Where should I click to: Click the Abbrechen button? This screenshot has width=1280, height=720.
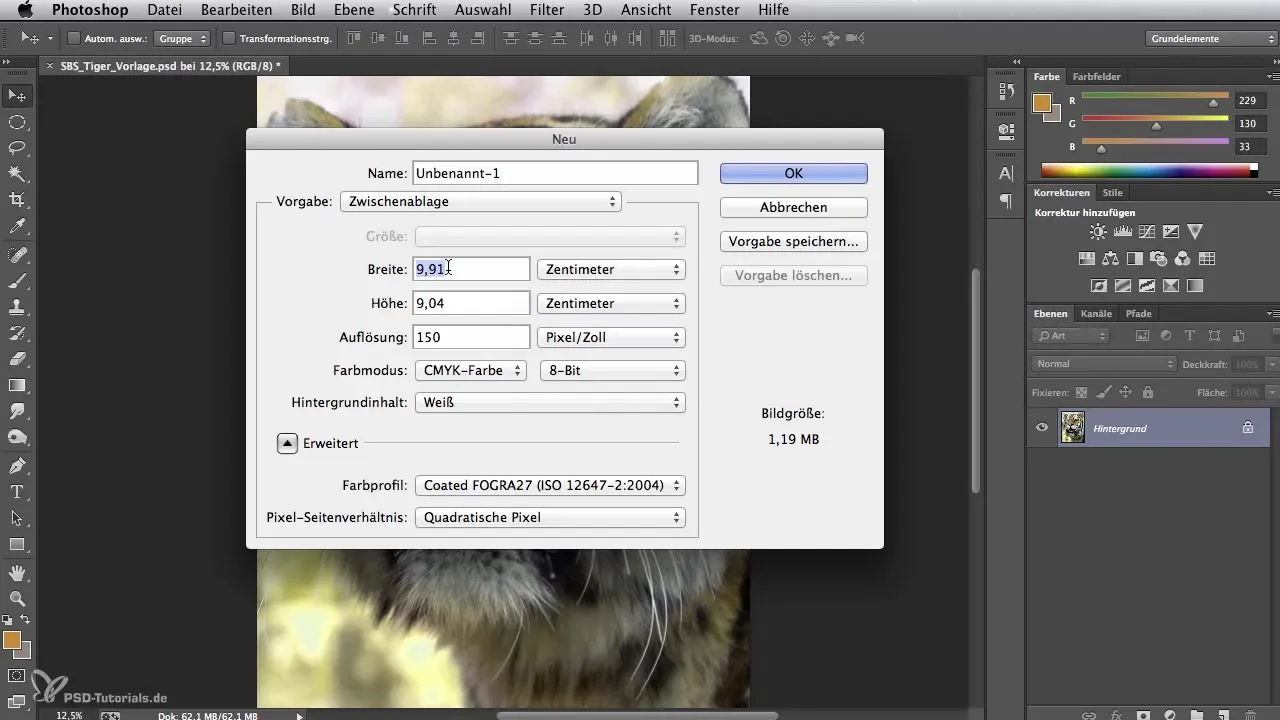794,207
